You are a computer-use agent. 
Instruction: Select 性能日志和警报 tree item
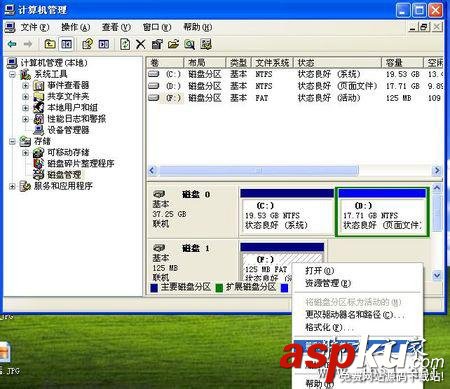click(x=76, y=119)
